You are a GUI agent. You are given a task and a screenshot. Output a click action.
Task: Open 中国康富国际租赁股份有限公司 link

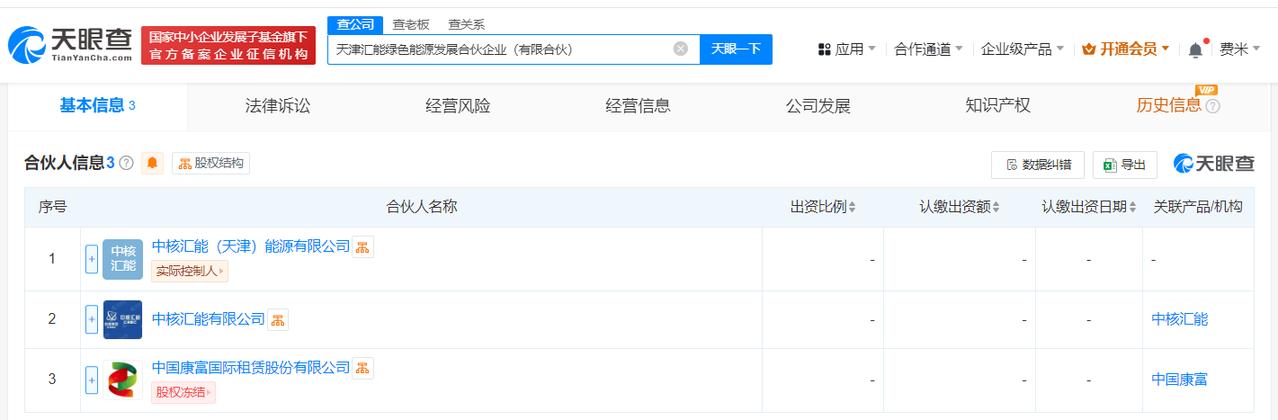point(251,367)
